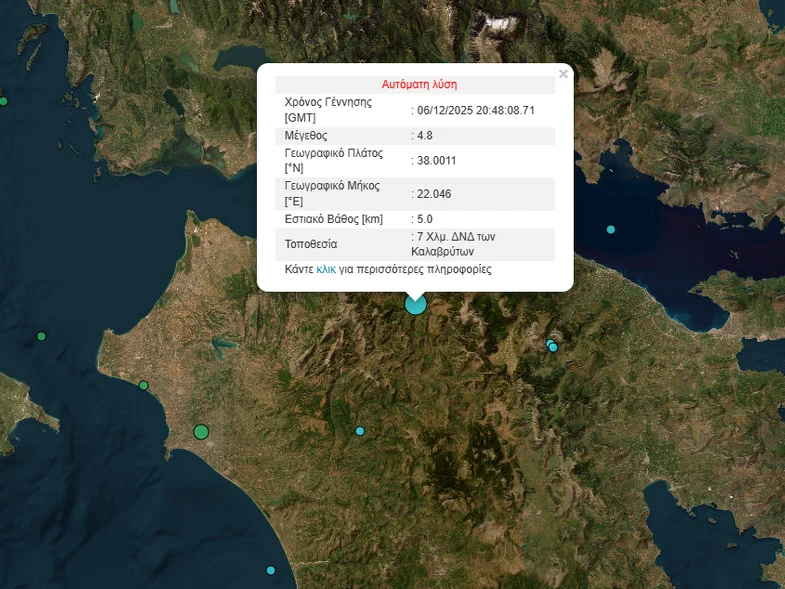Click the overlapping cyan markers east of the epicenter

coord(552,346)
